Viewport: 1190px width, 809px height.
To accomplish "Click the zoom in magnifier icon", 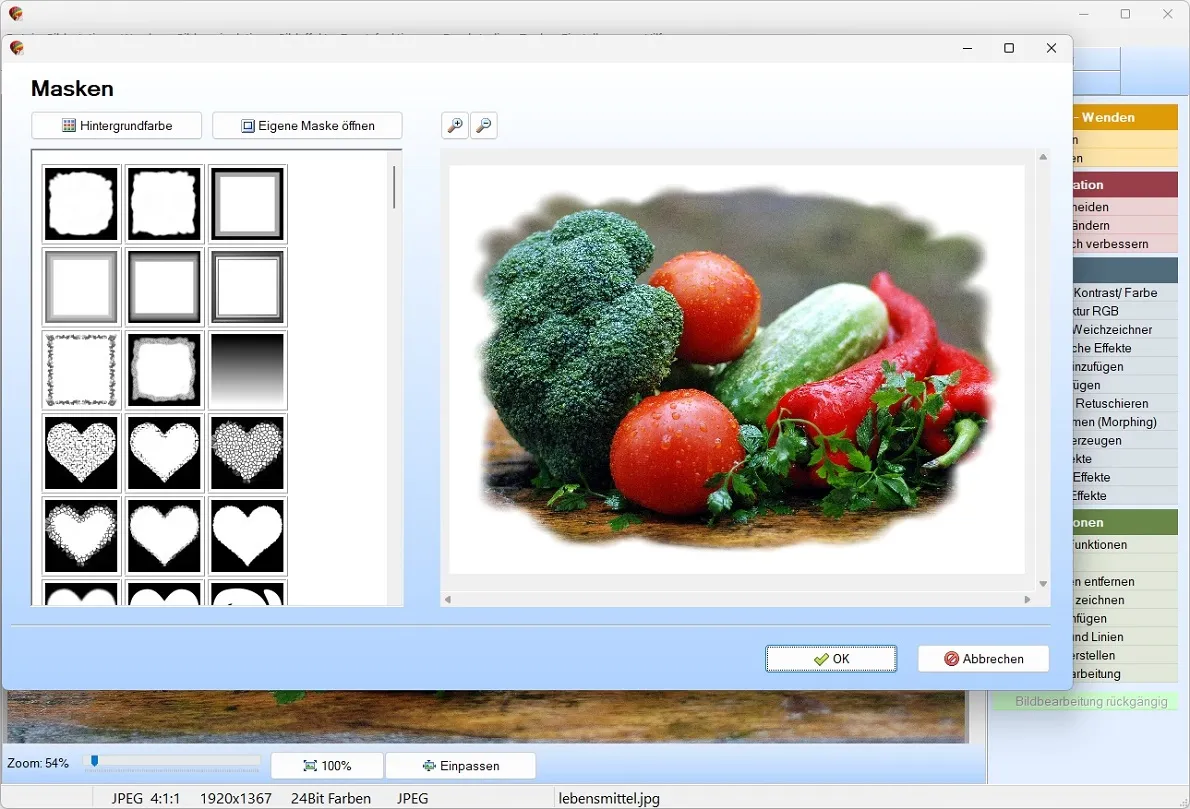I will pyautogui.click(x=455, y=125).
